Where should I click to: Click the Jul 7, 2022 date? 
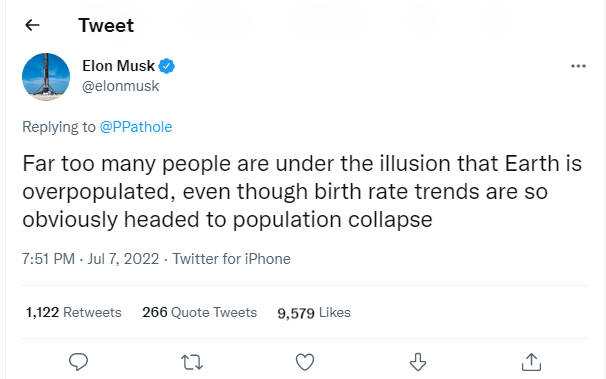[123, 259]
